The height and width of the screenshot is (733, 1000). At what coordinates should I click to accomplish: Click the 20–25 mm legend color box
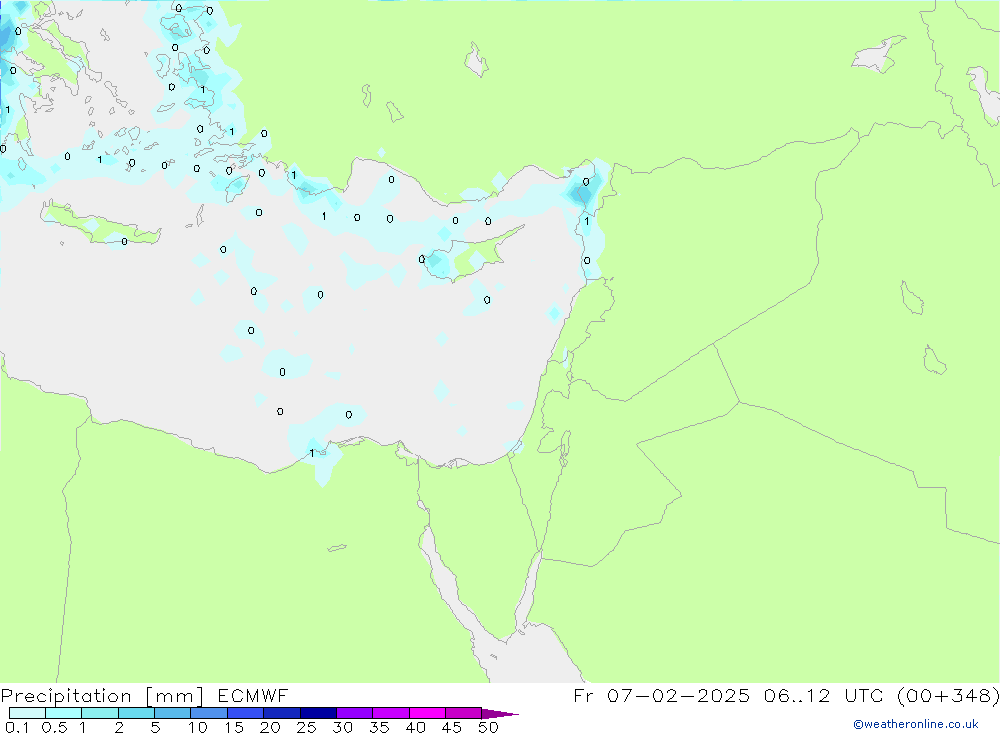pos(282,713)
